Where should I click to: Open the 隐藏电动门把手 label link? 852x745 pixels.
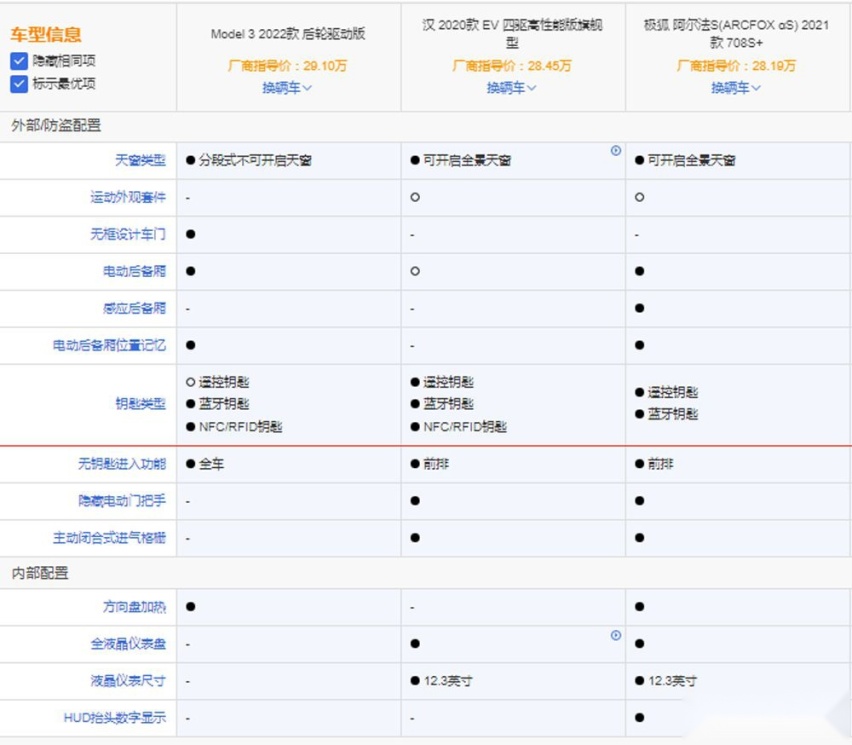(x=122, y=500)
